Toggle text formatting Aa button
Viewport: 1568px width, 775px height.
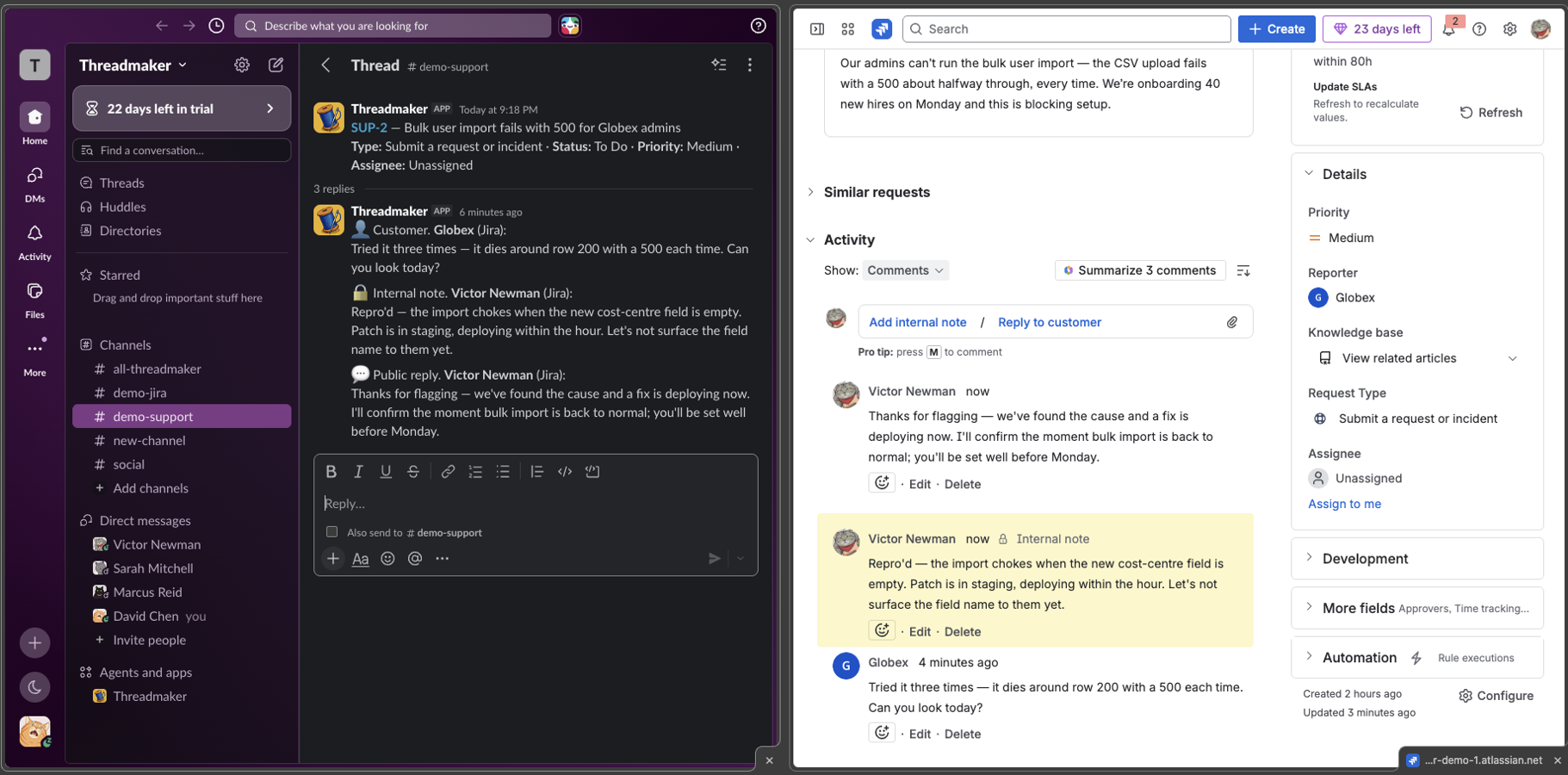click(361, 559)
